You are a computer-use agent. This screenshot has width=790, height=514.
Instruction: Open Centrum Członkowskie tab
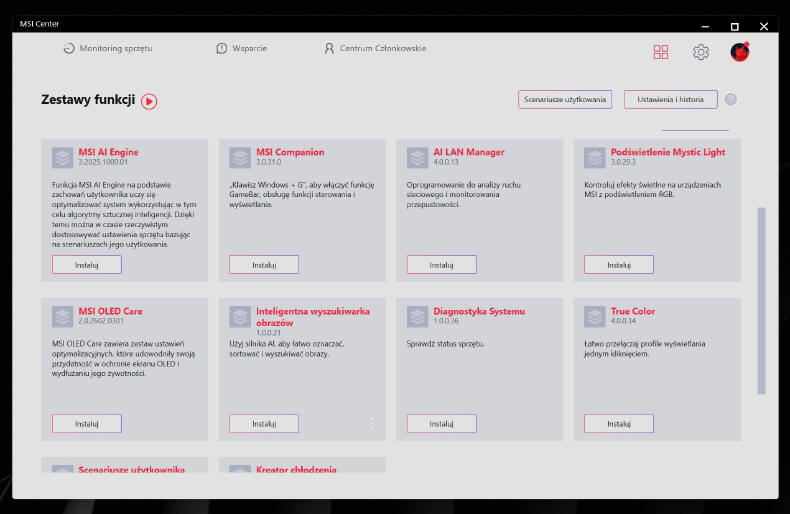click(x=375, y=48)
